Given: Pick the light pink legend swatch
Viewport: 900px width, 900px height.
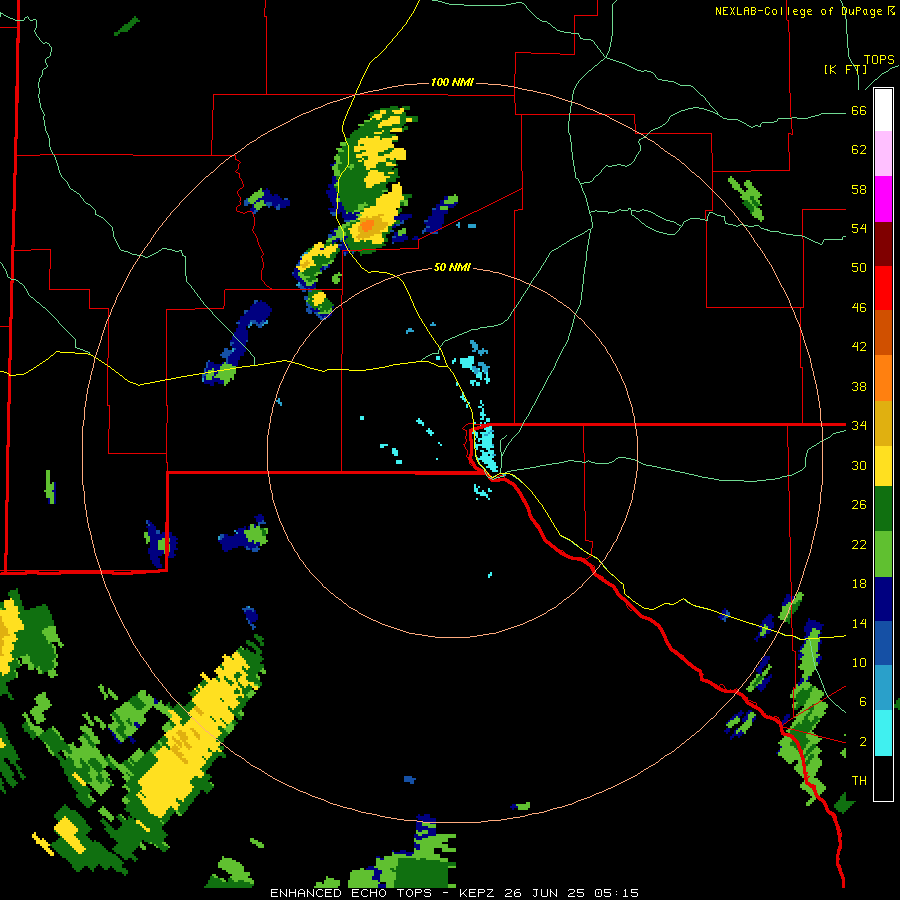Looking at the screenshot, I should pos(883,153).
